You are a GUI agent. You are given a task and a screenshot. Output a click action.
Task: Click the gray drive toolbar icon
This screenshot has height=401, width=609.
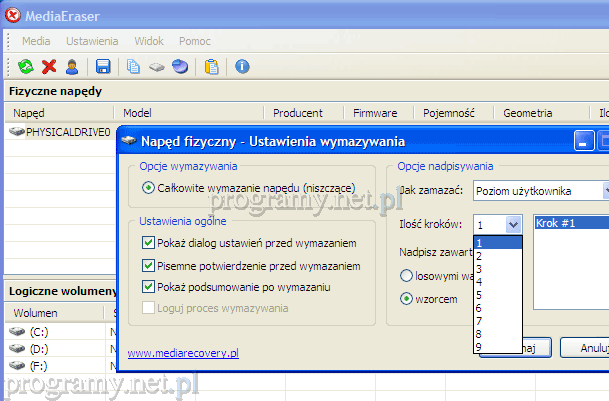[157, 67]
